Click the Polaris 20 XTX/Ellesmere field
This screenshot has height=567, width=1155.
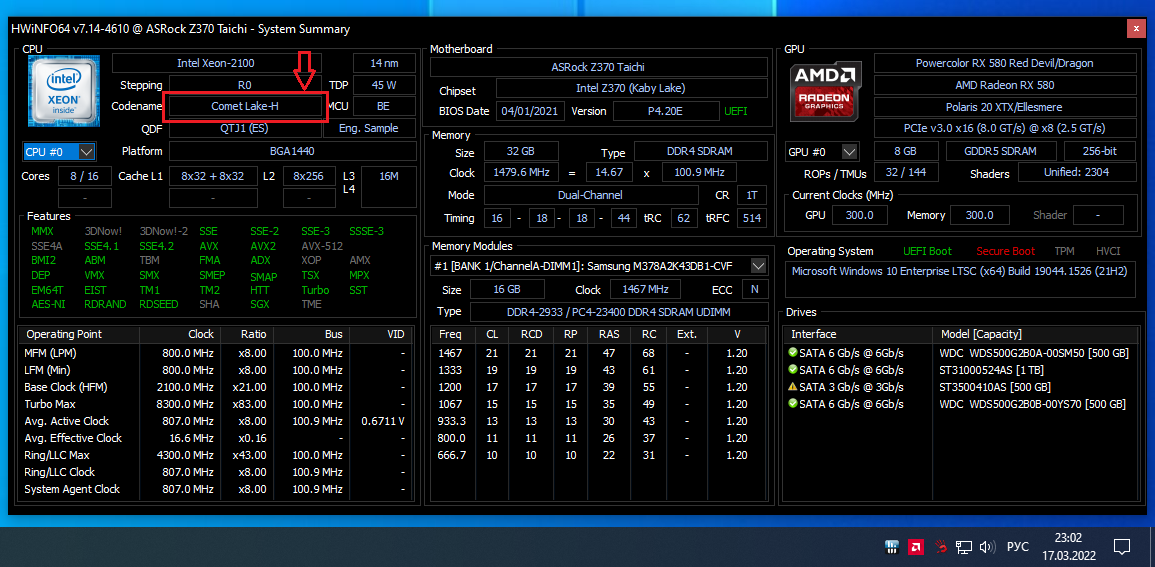(1005, 106)
